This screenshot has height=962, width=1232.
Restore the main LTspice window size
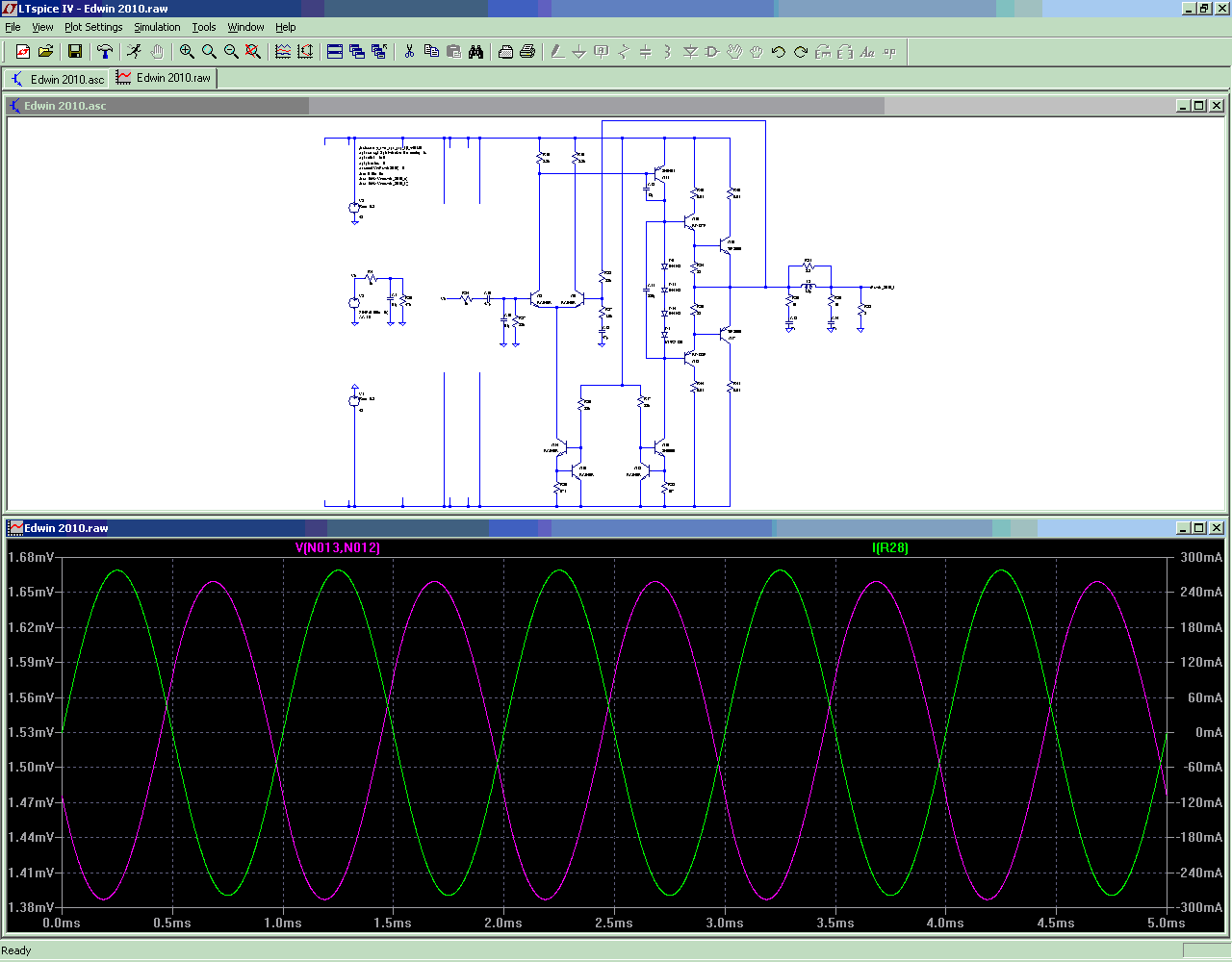tap(1203, 8)
